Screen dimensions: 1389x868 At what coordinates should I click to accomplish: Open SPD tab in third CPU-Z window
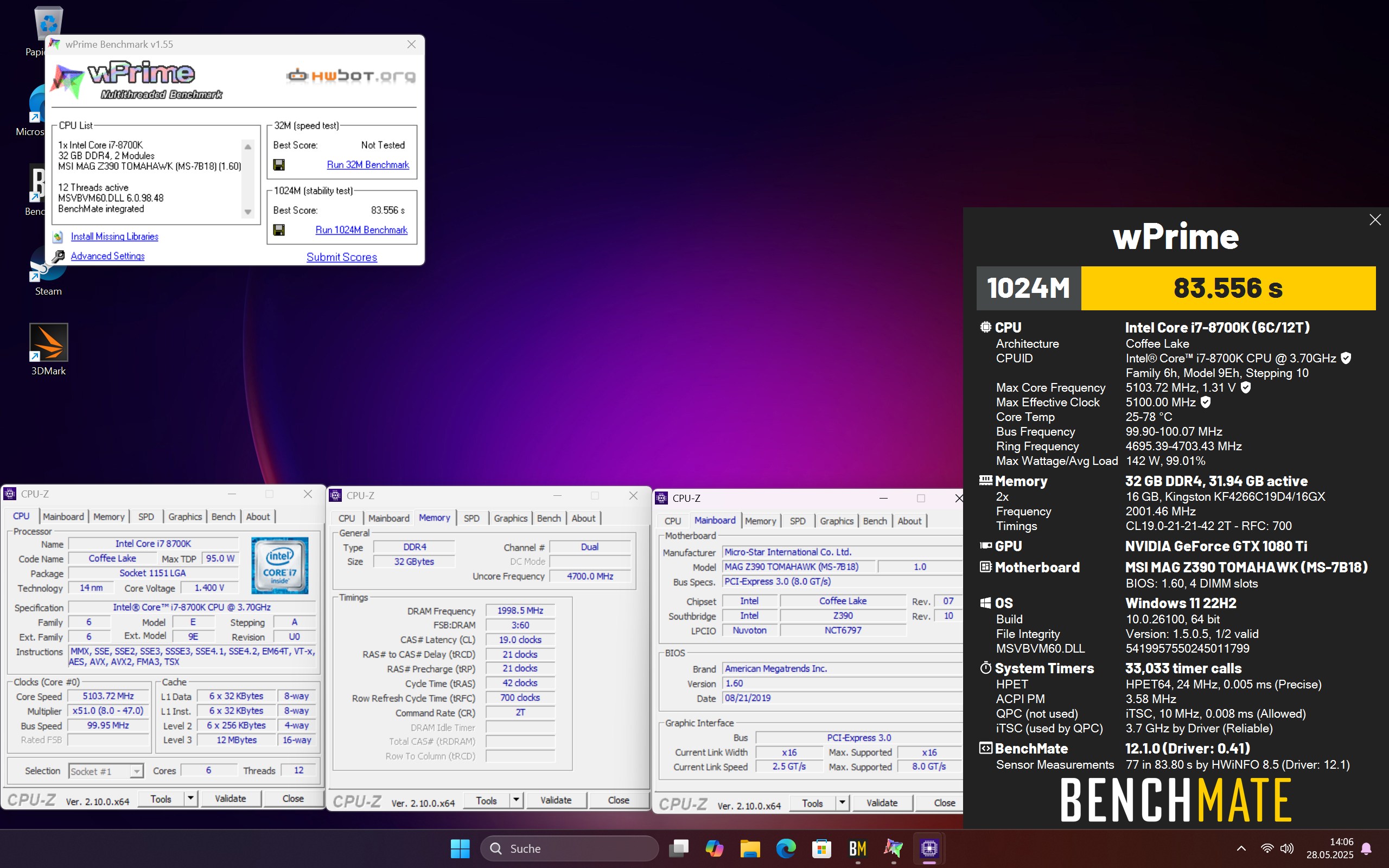click(x=797, y=521)
